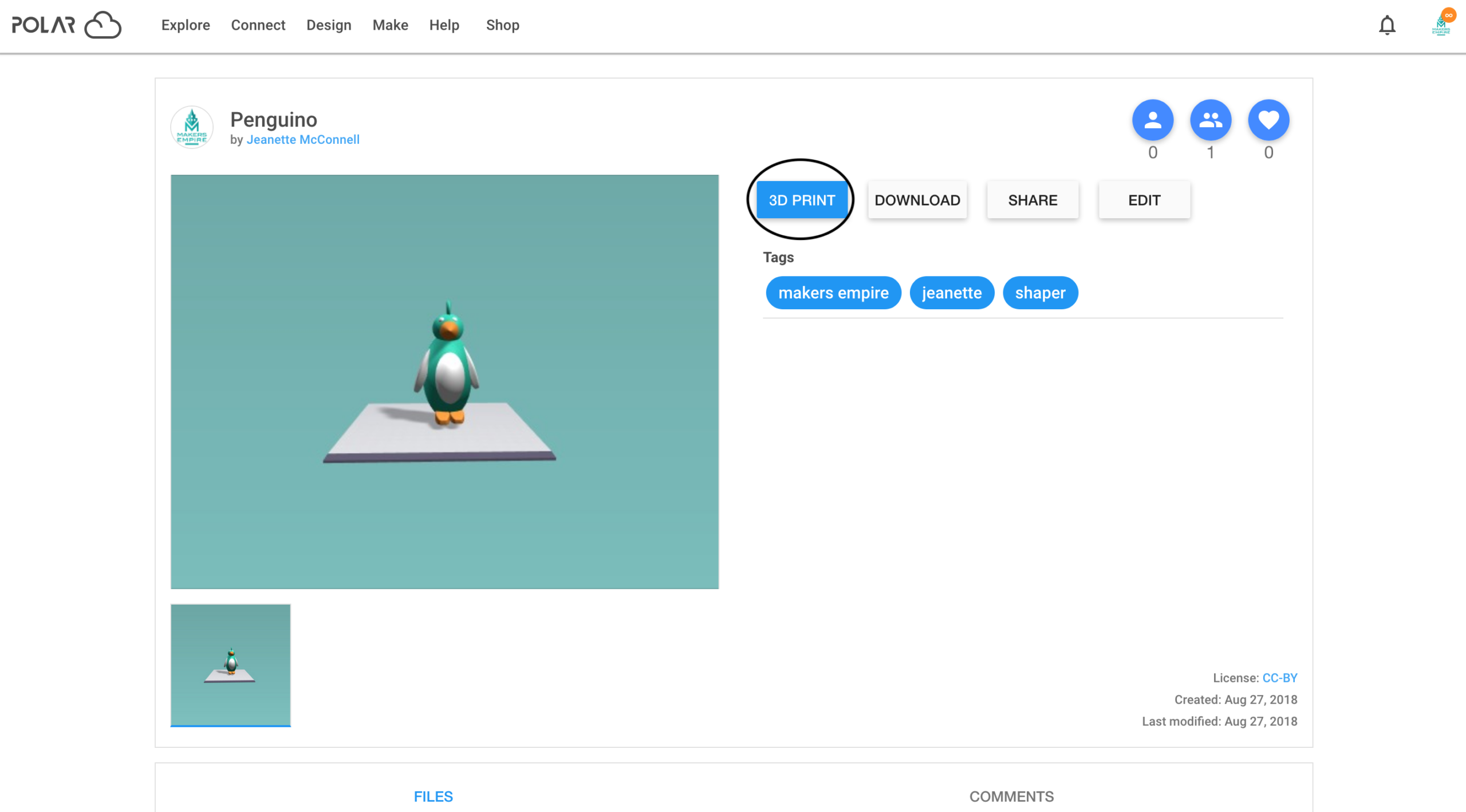Open the user account avatar menu

pos(1441,25)
